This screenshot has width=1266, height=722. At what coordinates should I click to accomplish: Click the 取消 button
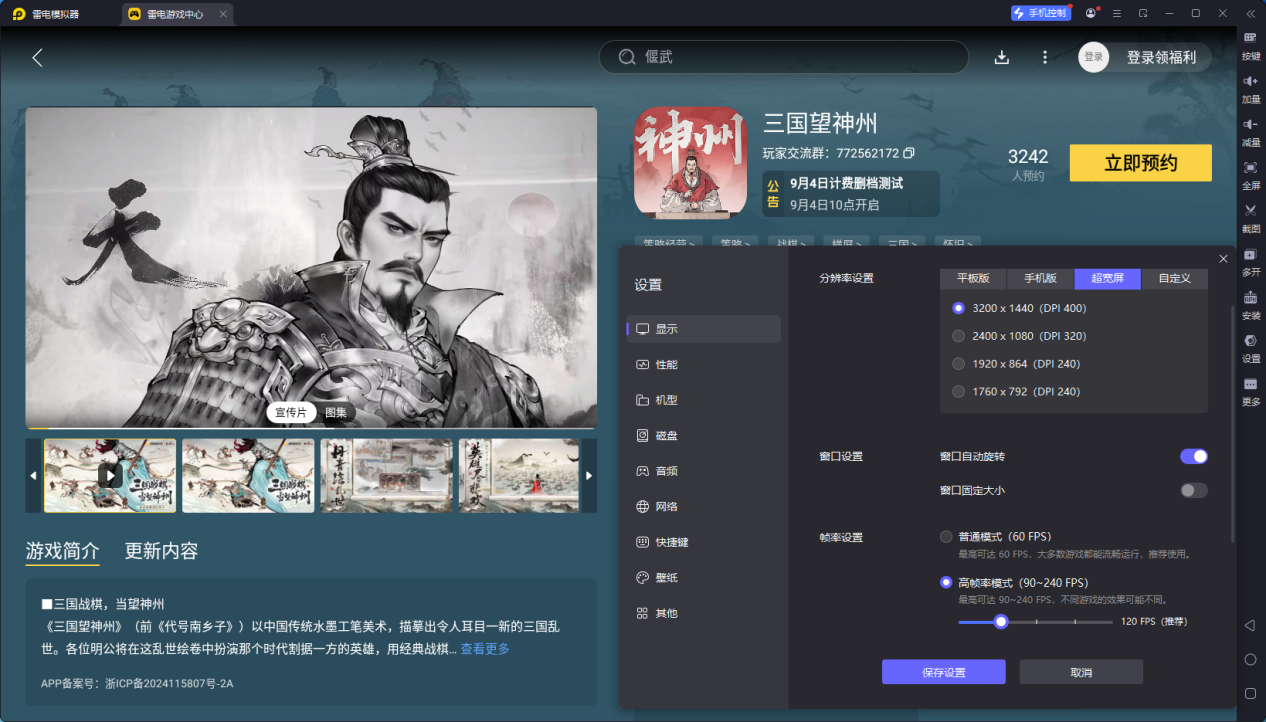coord(1081,672)
